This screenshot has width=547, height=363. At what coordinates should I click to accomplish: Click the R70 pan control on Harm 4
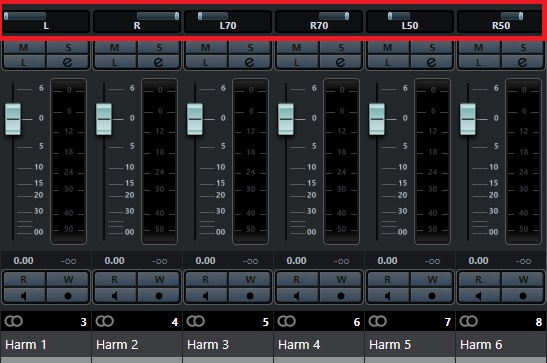pyautogui.click(x=319, y=22)
